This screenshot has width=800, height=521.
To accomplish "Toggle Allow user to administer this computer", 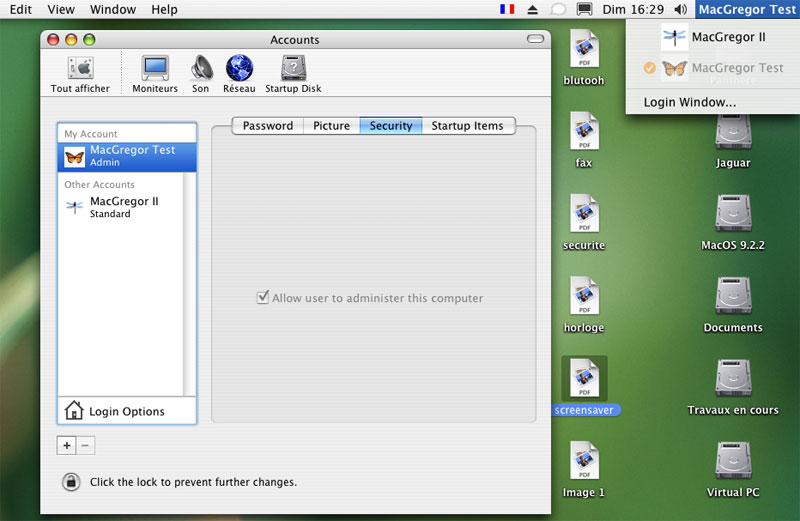I will [x=263, y=297].
